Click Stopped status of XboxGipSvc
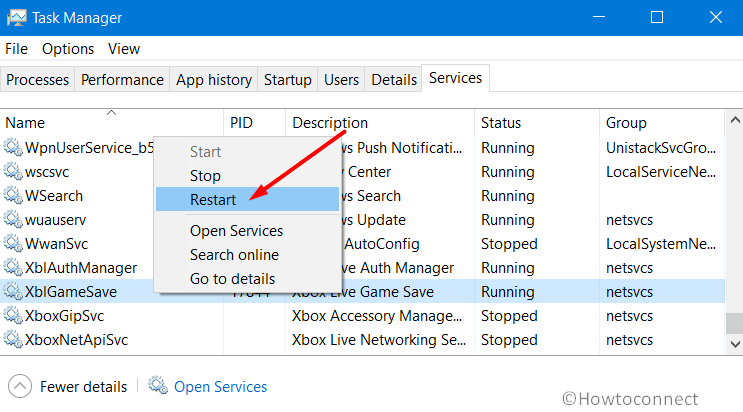Screen dimensions: 743x412 (509, 316)
